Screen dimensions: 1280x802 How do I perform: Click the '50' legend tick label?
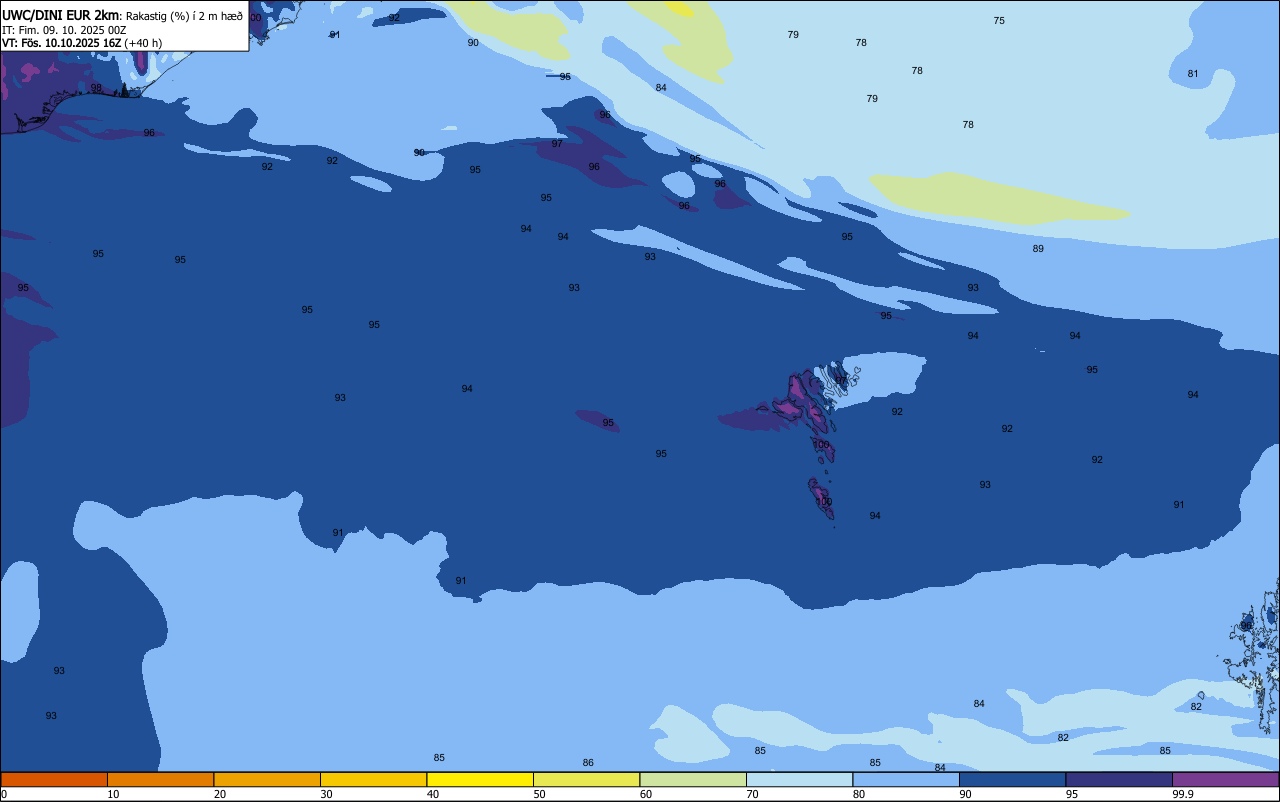pyautogui.click(x=539, y=794)
